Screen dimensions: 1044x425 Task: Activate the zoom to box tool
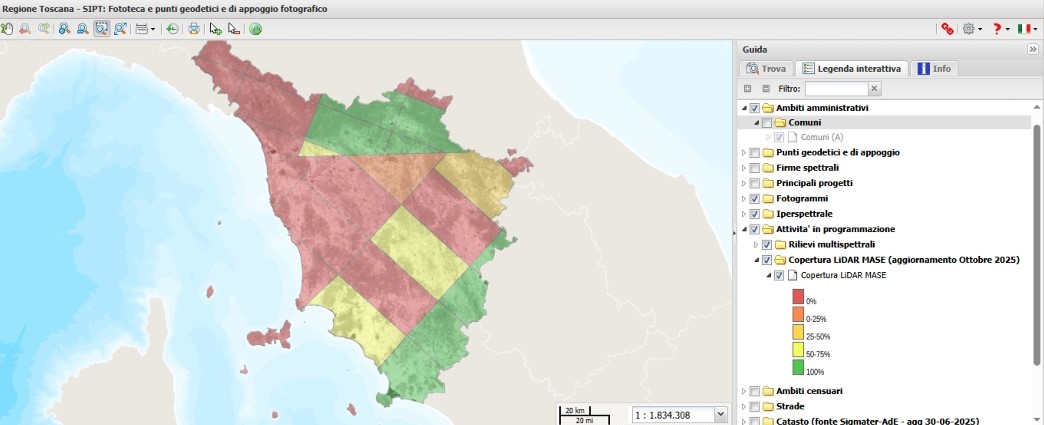click(102, 29)
